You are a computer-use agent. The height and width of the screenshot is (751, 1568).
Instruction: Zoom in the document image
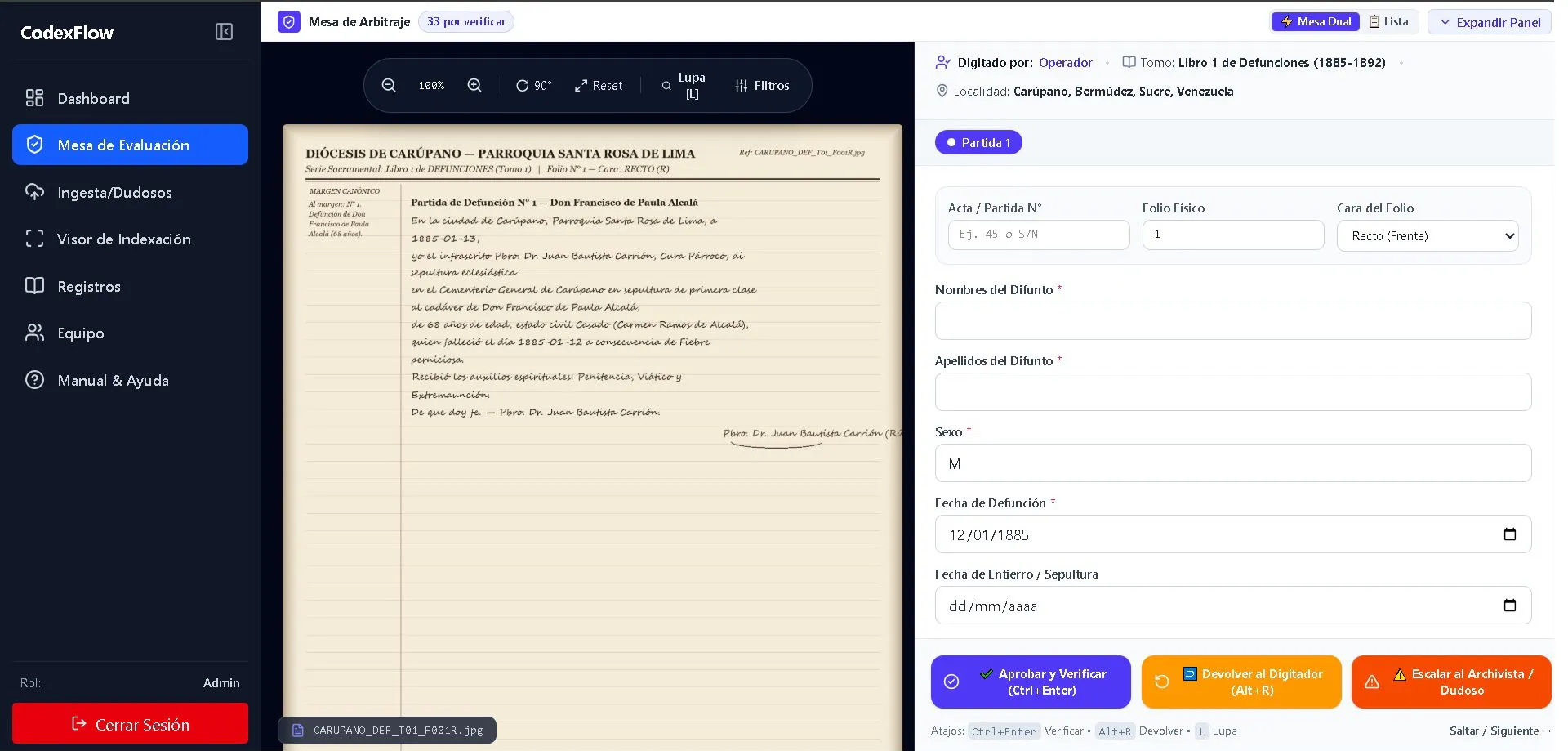click(x=474, y=85)
